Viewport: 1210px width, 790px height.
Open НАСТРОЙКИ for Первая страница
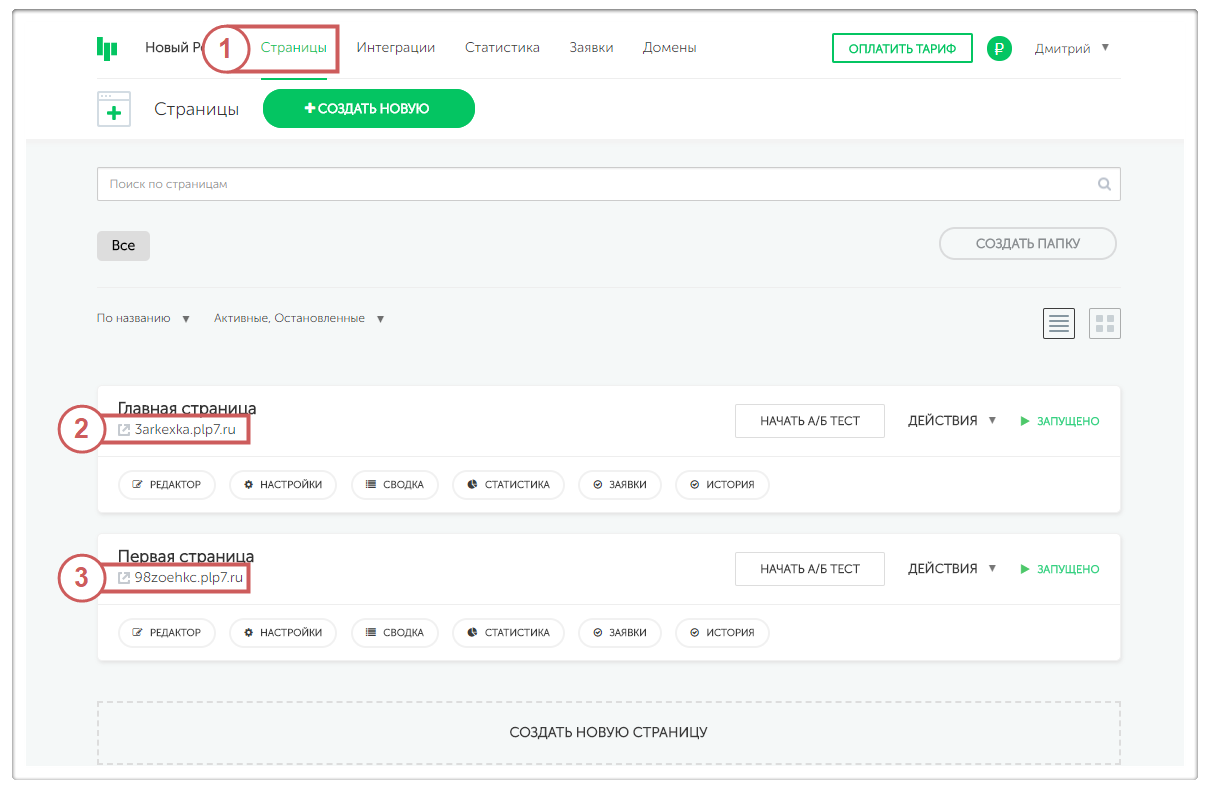283,633
